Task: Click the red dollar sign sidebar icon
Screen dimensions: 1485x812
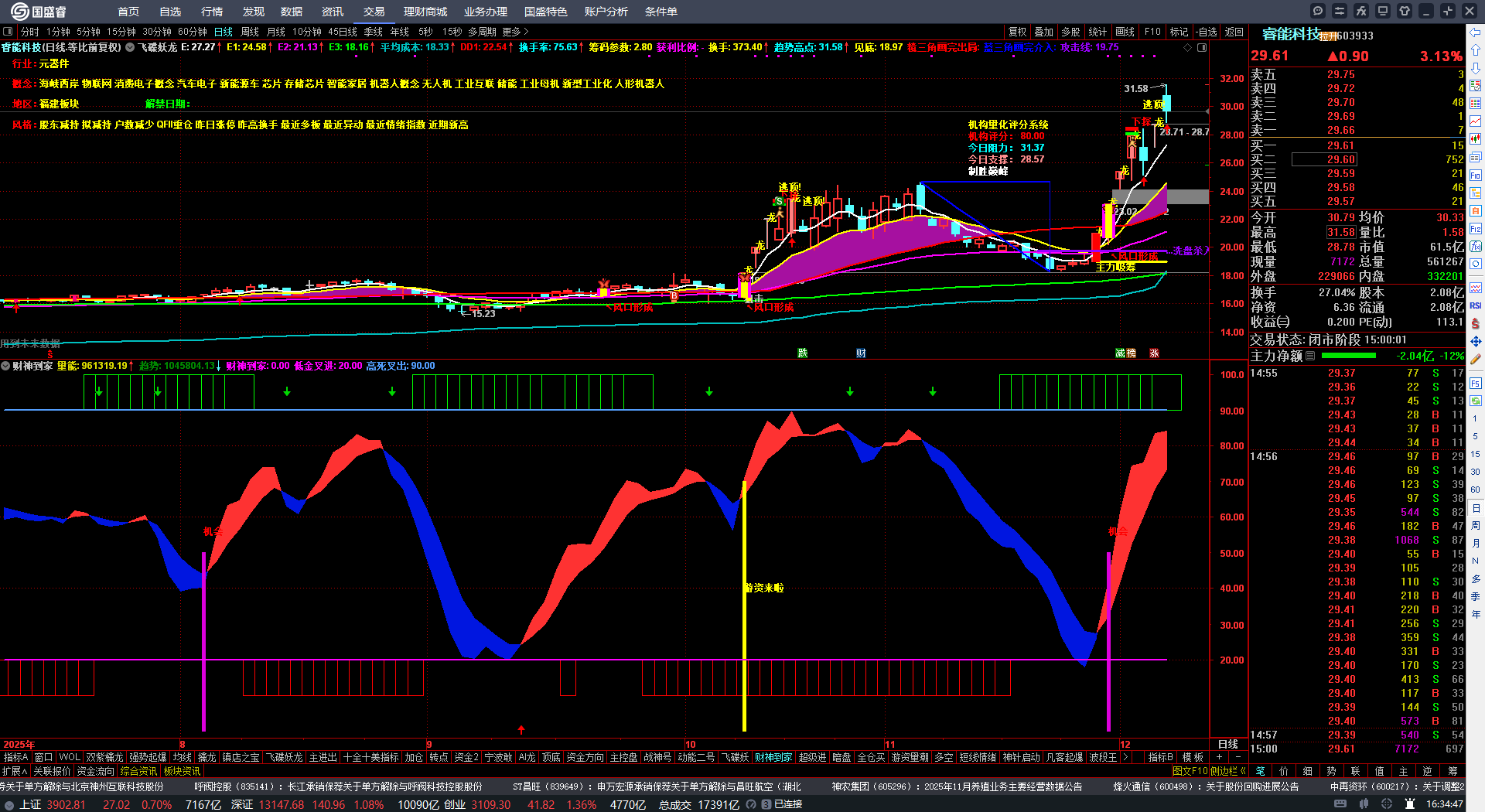Action: tap(1476, 323)
